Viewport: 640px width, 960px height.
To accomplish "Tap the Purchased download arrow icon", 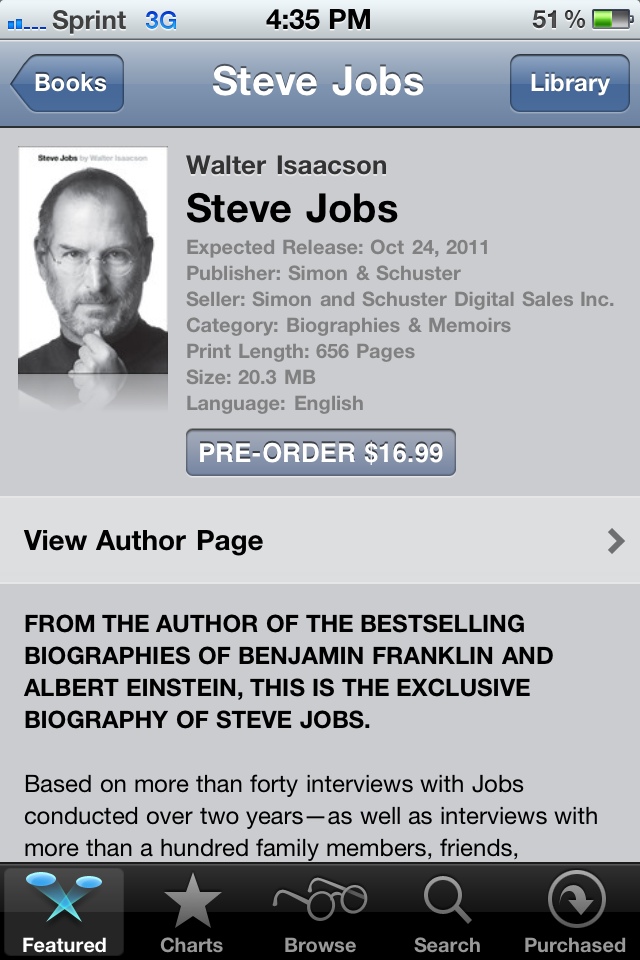I will (575, 900).
